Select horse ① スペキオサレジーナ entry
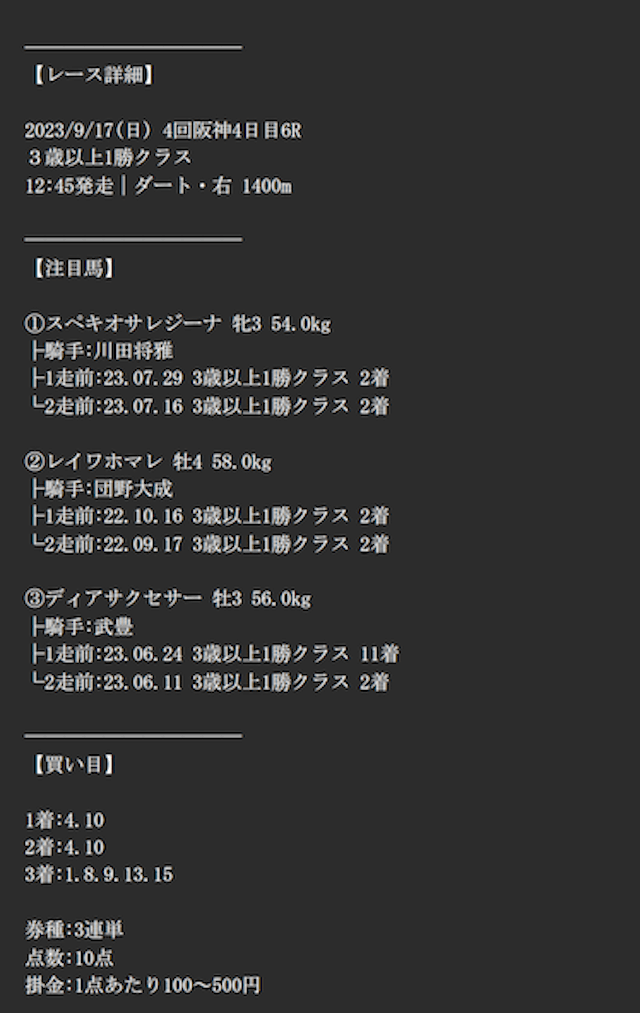640x1013 pixels. pyautogui.click(x=178, y=324)
